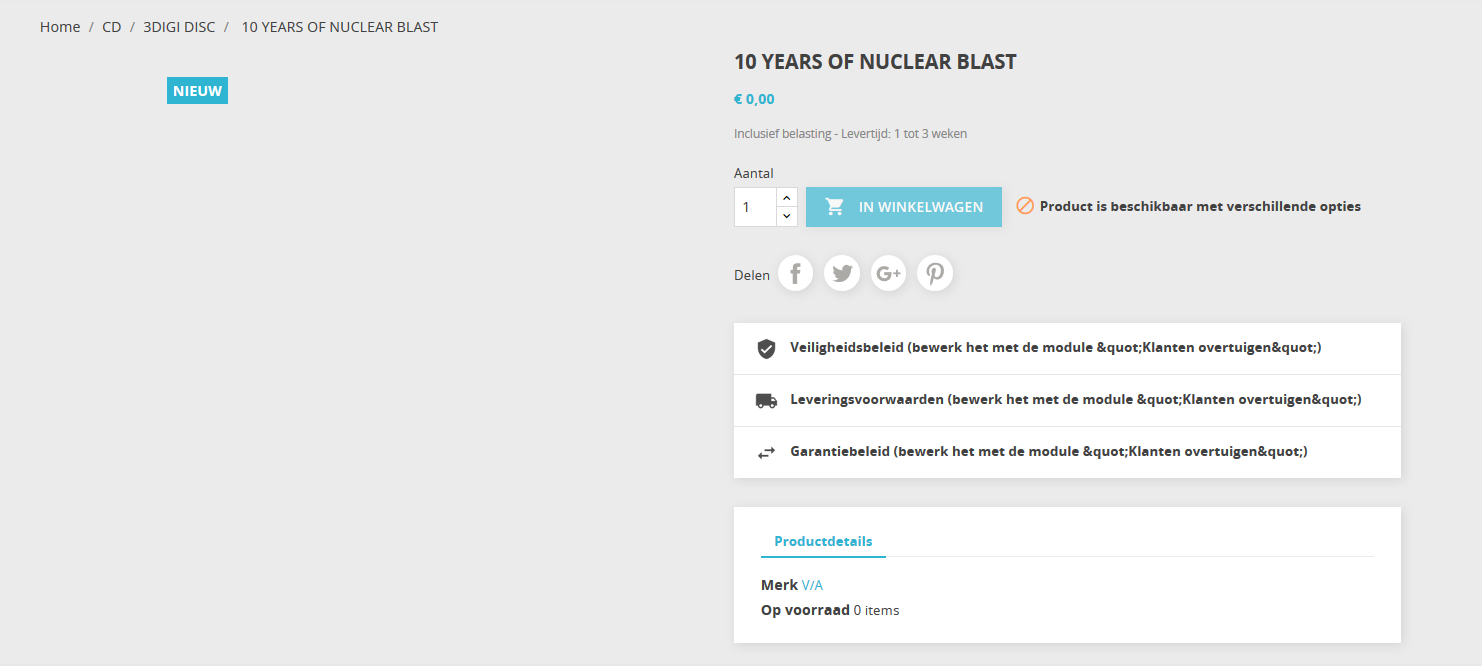Click the Aantal label
This screenshot has width=1482, height=669.
[754, 173]
